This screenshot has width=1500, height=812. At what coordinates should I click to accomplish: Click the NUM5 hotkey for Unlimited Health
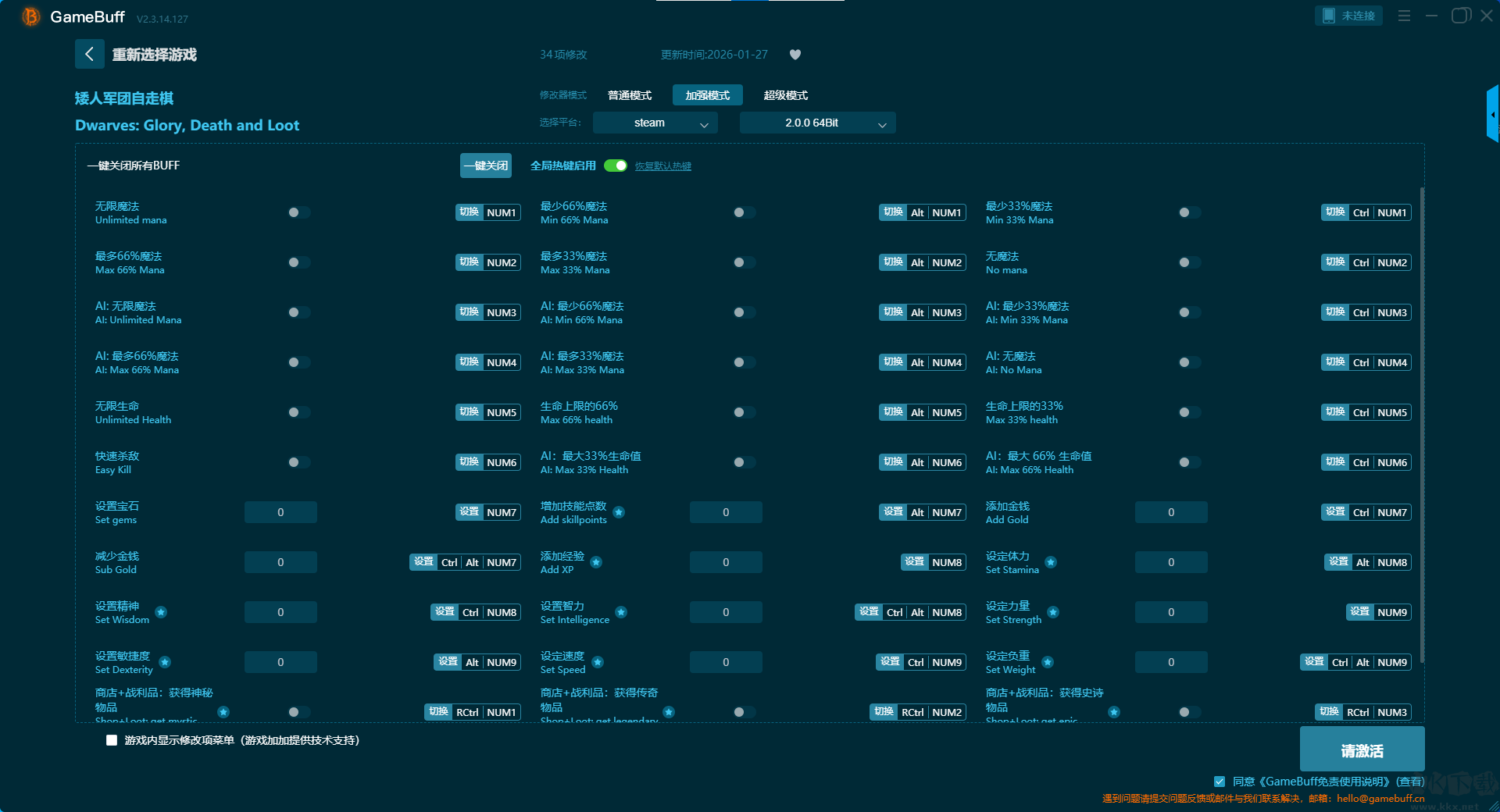pos(502,412)
